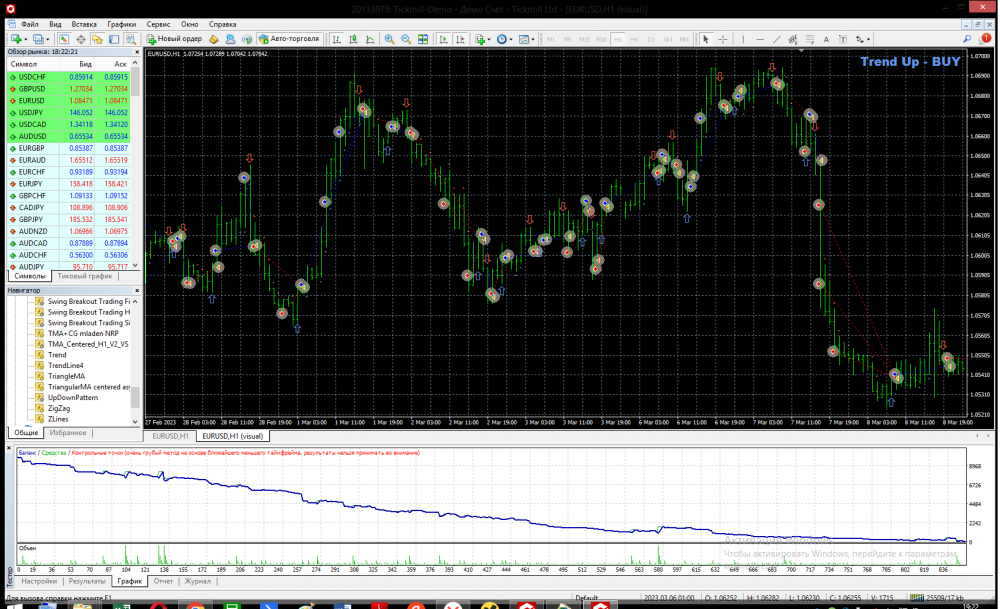Viewport: 1000px width, 609px height.
Task: Zoom out of the chart
Action: point(406,39)
